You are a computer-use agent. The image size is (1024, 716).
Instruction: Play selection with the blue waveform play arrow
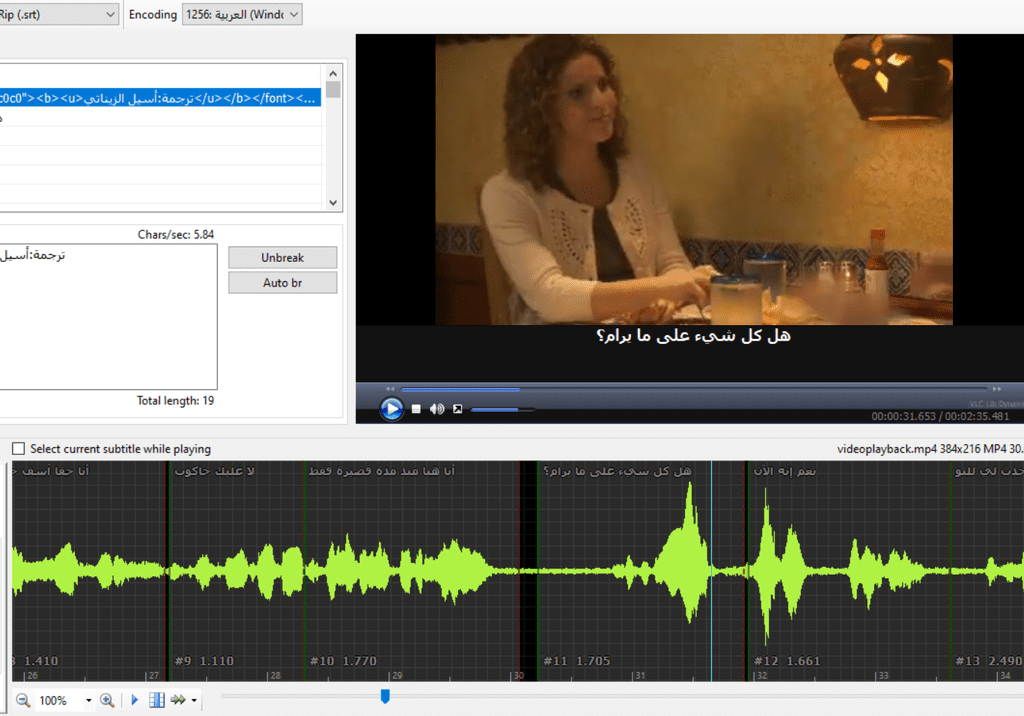(x=135, y=700)
